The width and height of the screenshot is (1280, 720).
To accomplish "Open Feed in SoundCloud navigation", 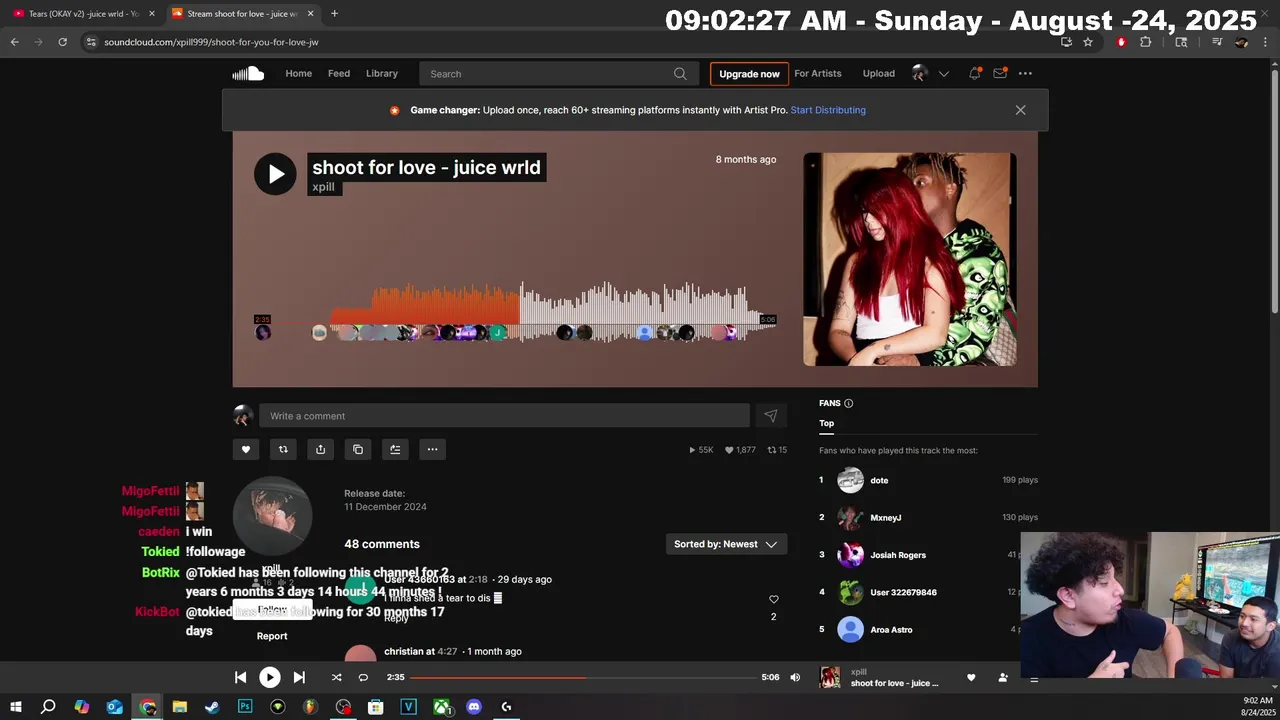I will click(x=339, y=73).
